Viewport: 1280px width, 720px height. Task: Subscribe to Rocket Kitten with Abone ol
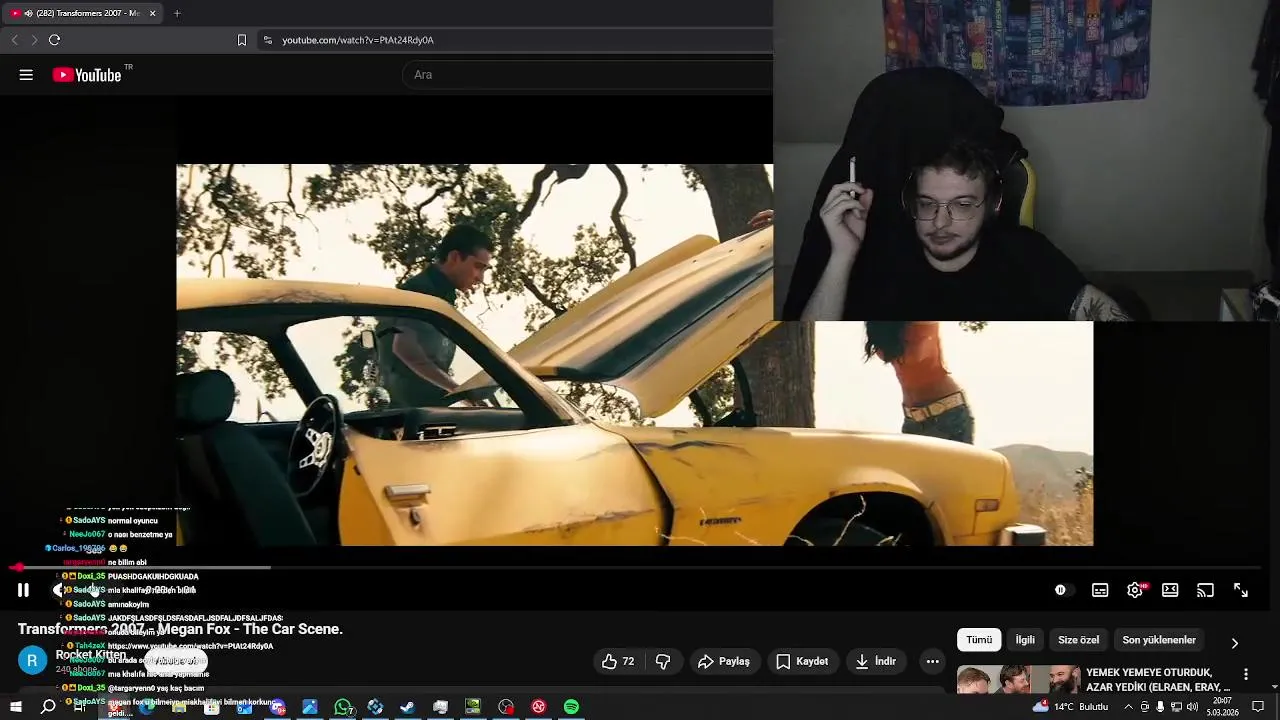coord(178,661)
